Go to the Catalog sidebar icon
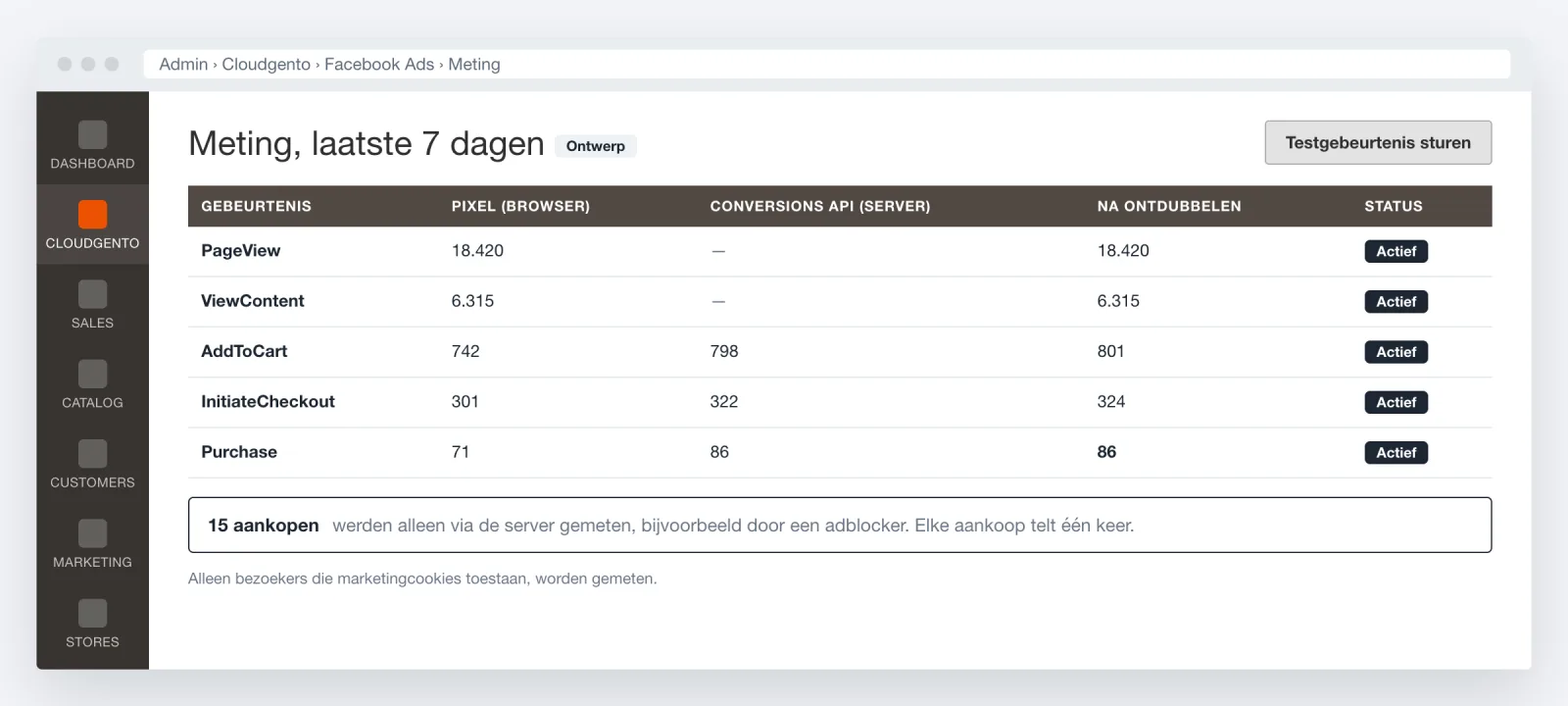Screen dimensions: 1568x706 click(x=92, y=374)
